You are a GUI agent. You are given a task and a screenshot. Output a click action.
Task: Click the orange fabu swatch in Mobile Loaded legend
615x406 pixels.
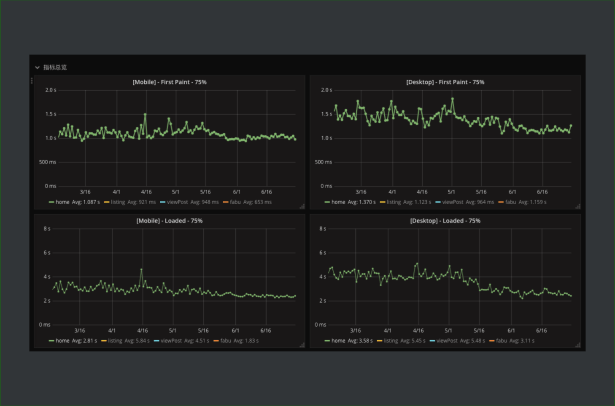pos(216,340)
